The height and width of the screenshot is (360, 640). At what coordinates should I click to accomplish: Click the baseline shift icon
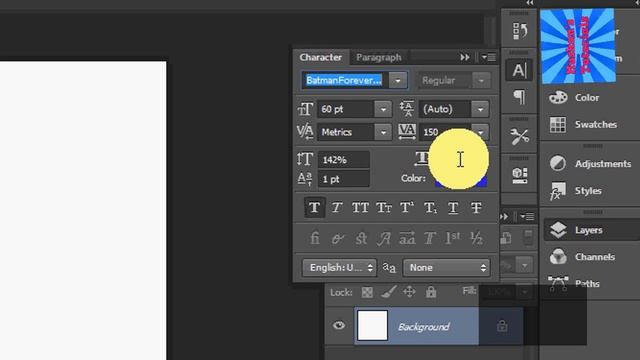click(305, 179)
